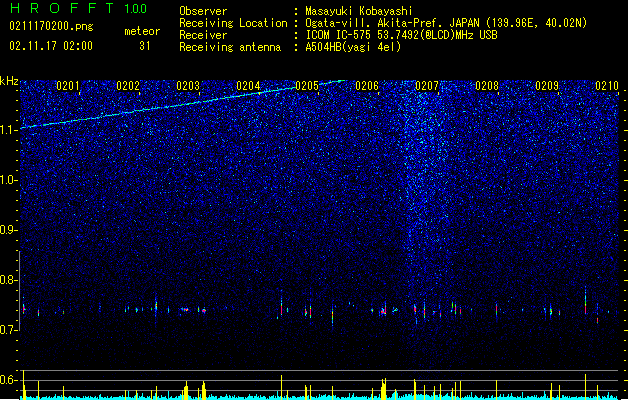Click the Receiving Location label

[x=233, y=23]
